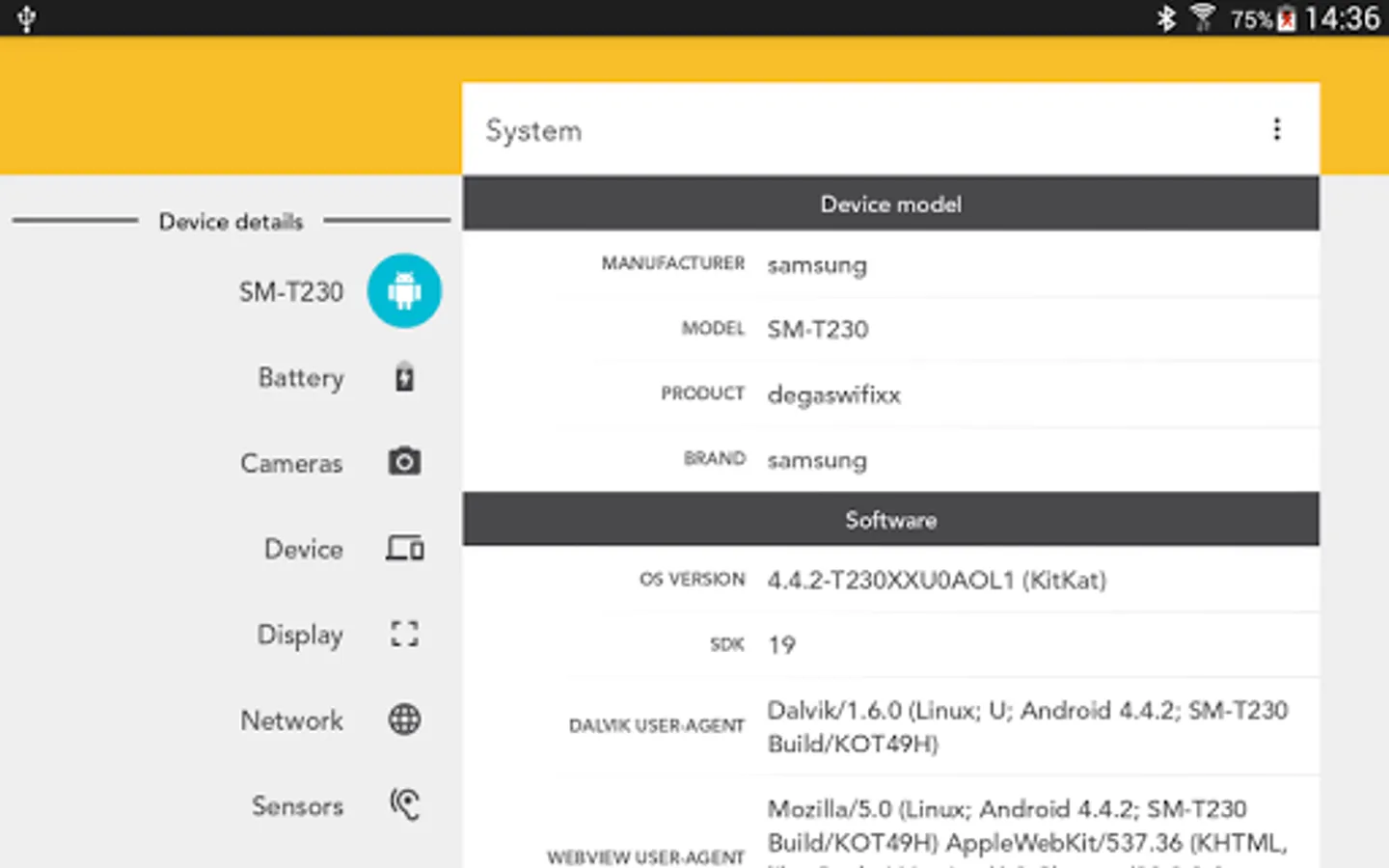Open the Device section

point(304,549)
